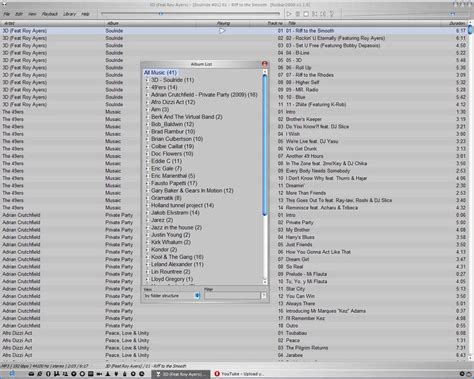The width and height of the screenshot is (474, 379).
Task: Adjust the volume slider handle
Action: [x=452, y=14]
